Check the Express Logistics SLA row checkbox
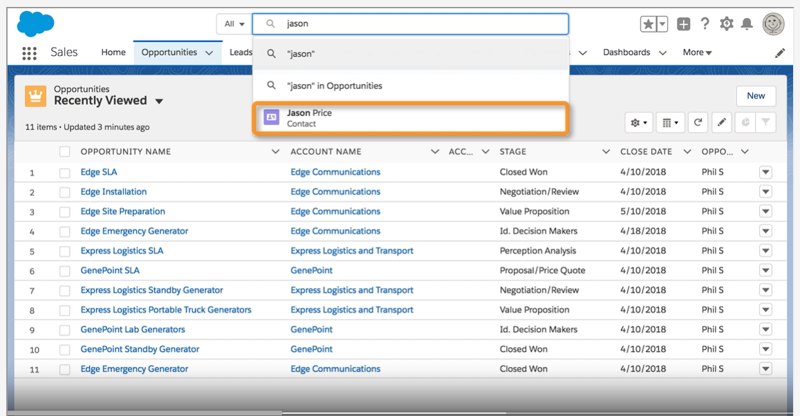 pos(65,251)
